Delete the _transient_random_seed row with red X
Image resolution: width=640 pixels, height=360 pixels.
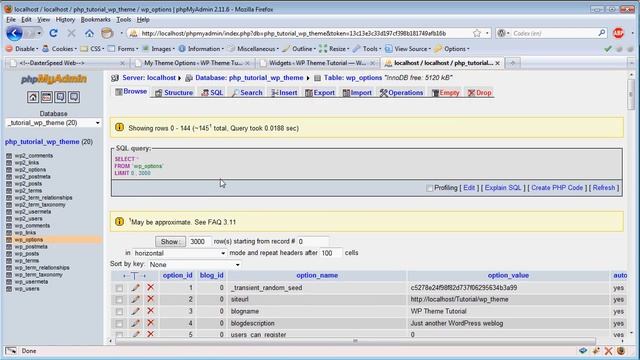(151, 287)
